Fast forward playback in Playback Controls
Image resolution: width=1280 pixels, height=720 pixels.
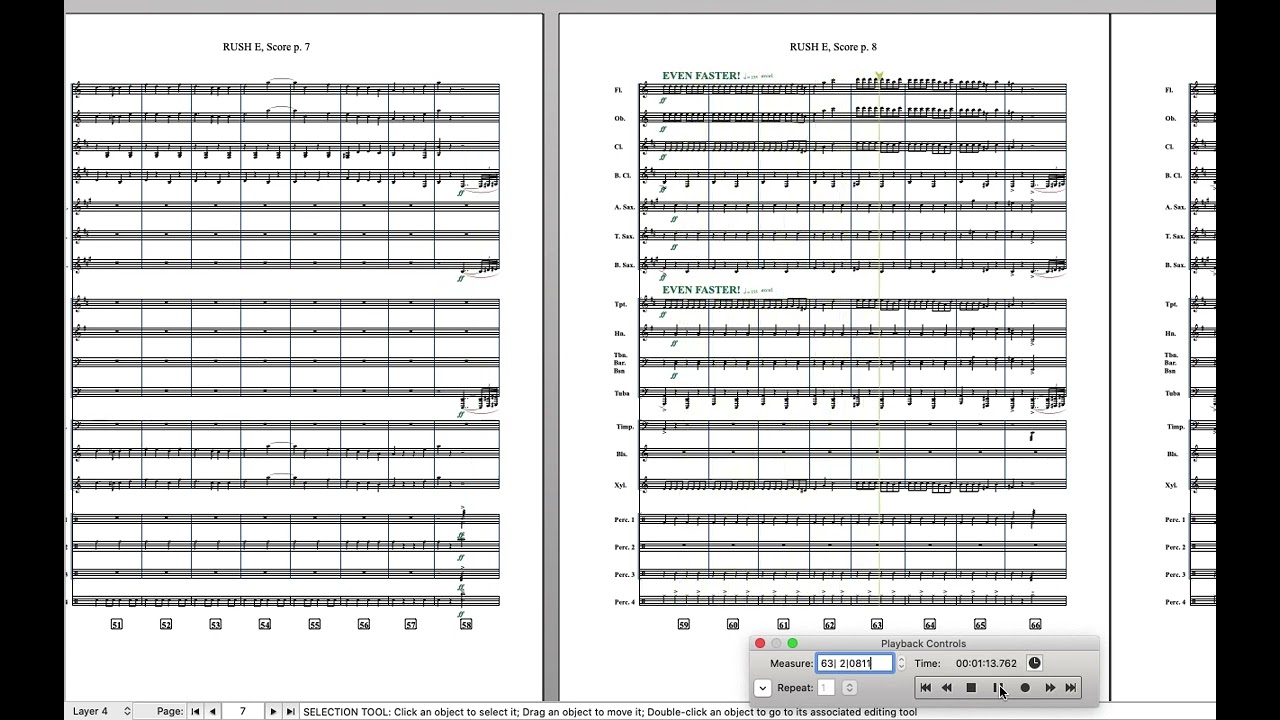point(1050,688)
